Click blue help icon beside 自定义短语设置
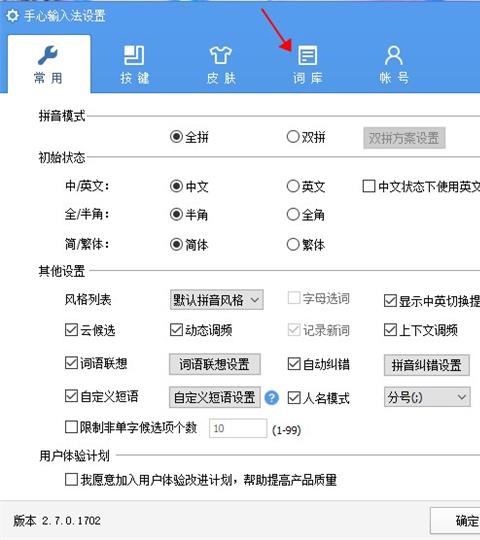480x540 pixels. 272,398
